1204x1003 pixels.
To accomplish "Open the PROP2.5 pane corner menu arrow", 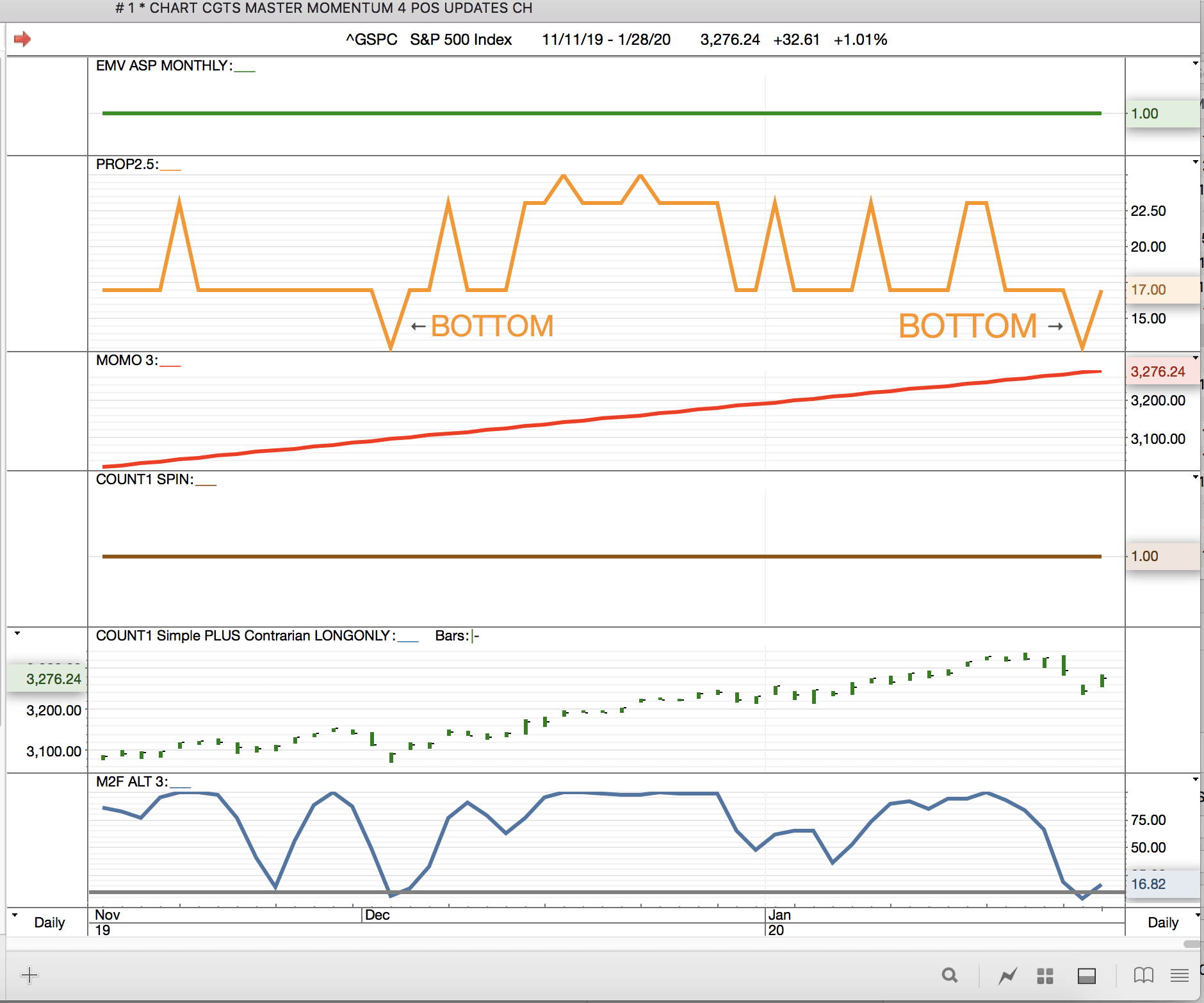I will coord(1195,162).
